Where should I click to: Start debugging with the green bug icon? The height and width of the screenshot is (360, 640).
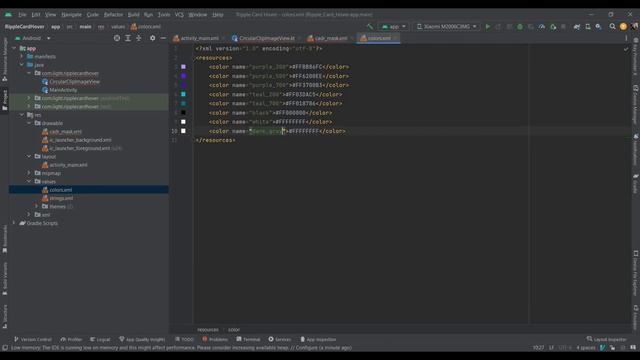[520, 27]
